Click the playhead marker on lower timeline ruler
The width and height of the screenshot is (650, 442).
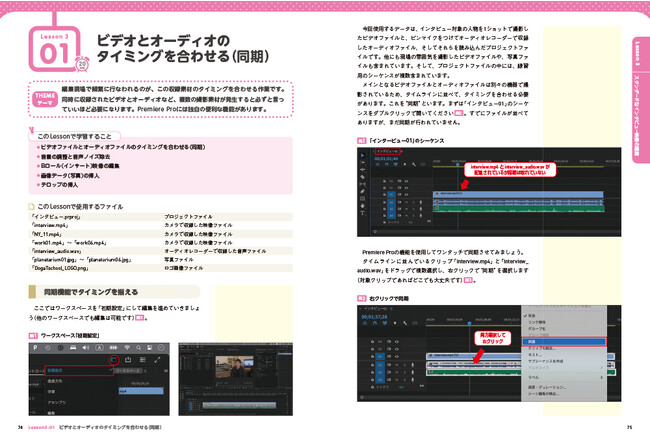(470, 323)
